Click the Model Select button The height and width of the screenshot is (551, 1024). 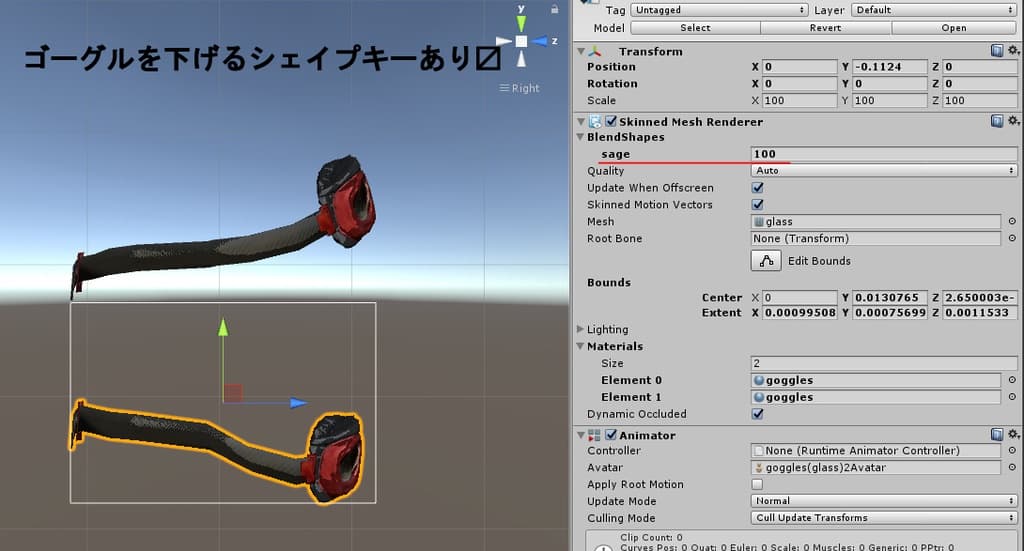pos(695,28)
